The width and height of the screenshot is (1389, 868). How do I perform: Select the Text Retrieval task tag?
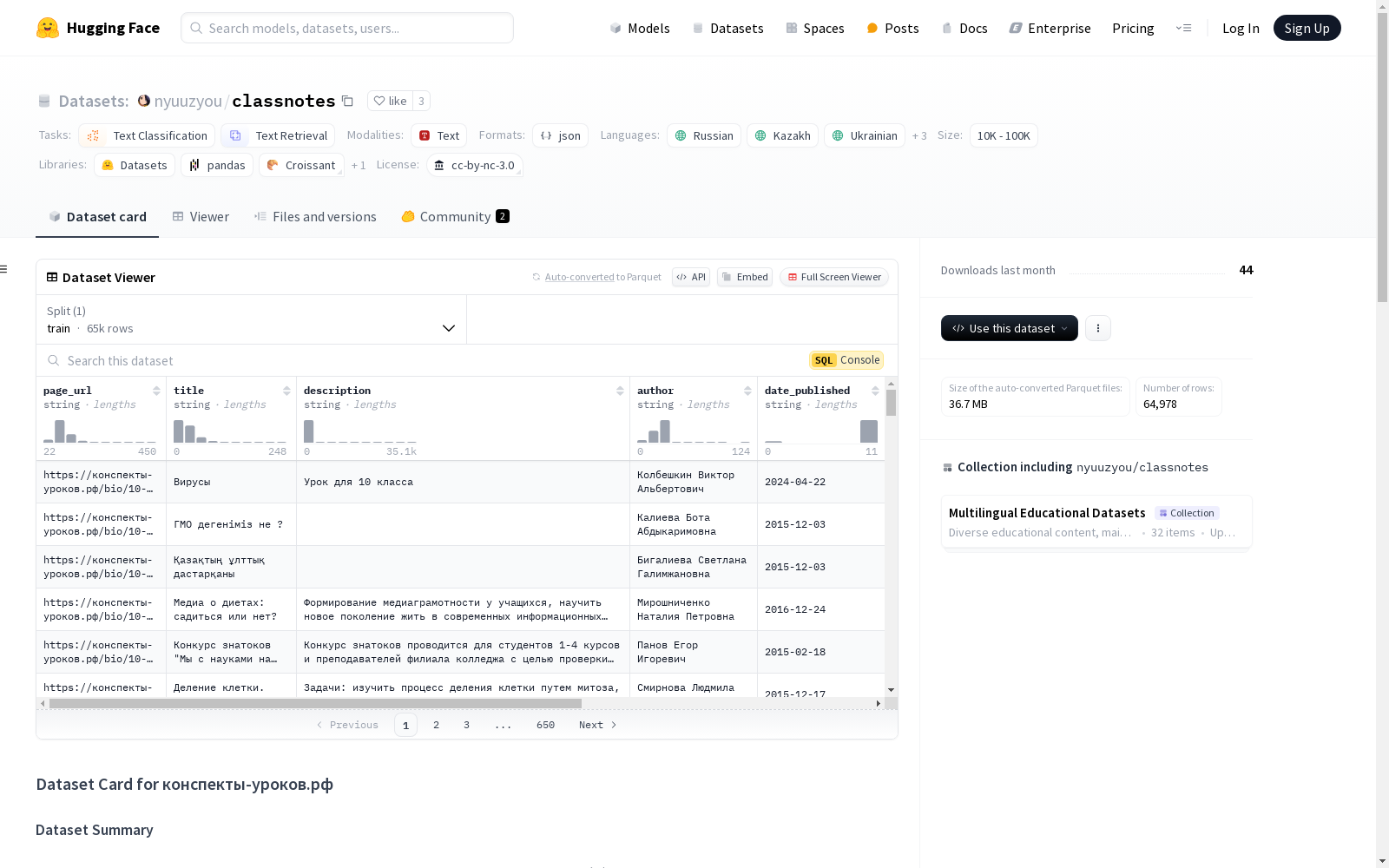(x=278, y=135)
